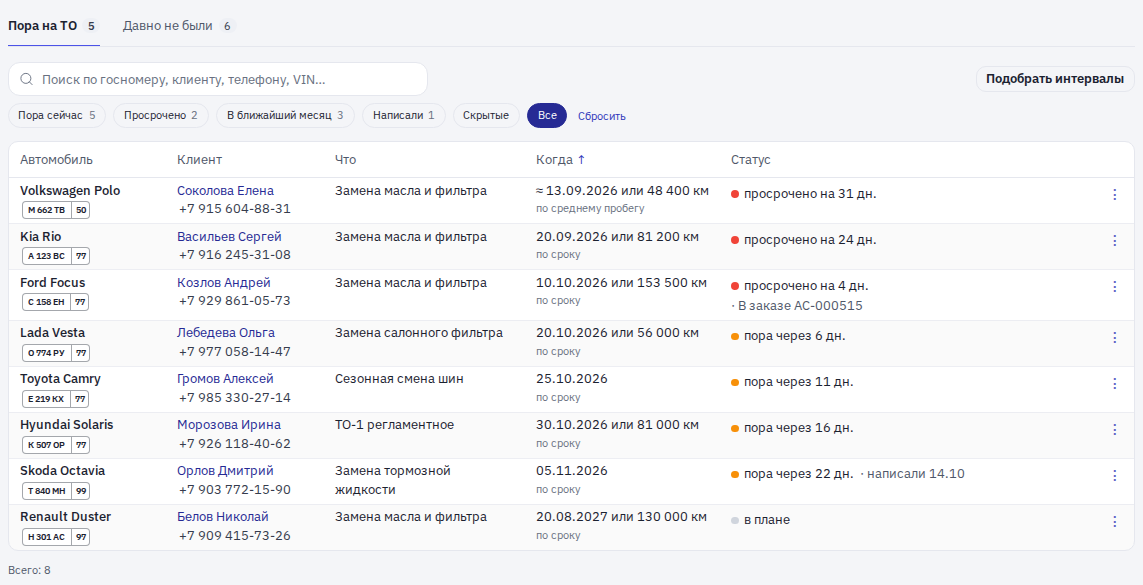Open row menu for Toyota Camry
Viewport: 1143px width, 585px height.
[1114, 383]
